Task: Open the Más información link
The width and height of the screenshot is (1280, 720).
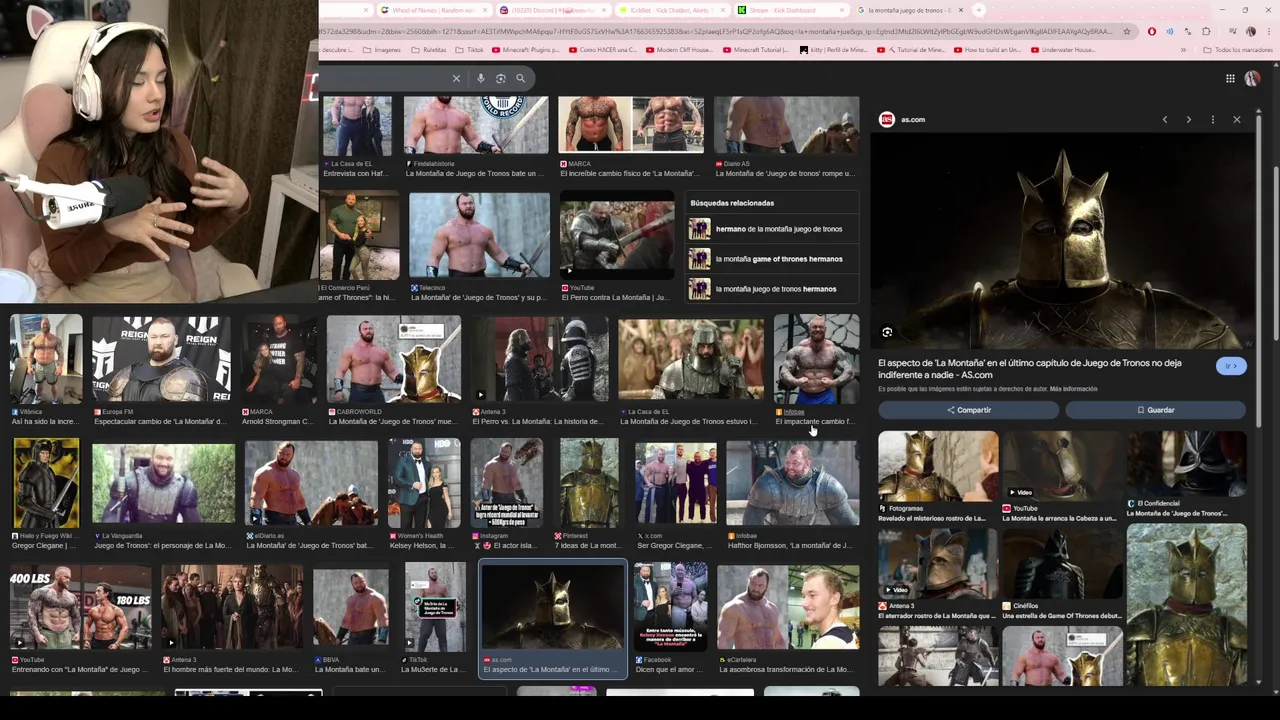Action: (1074, 389)
